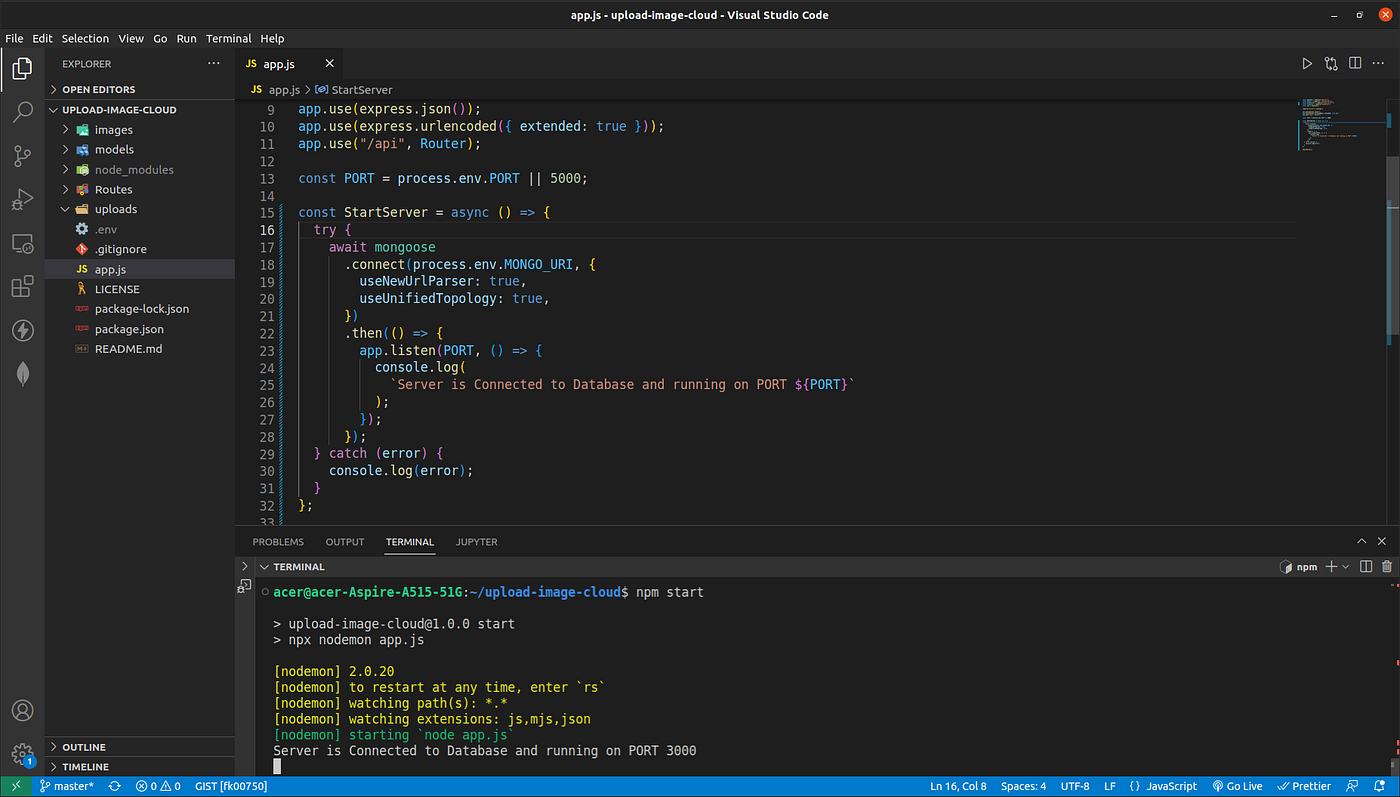Screen dimensions: 1400x797
Task: Switch to the PROBLEMS tab
Action: [278, 542]
